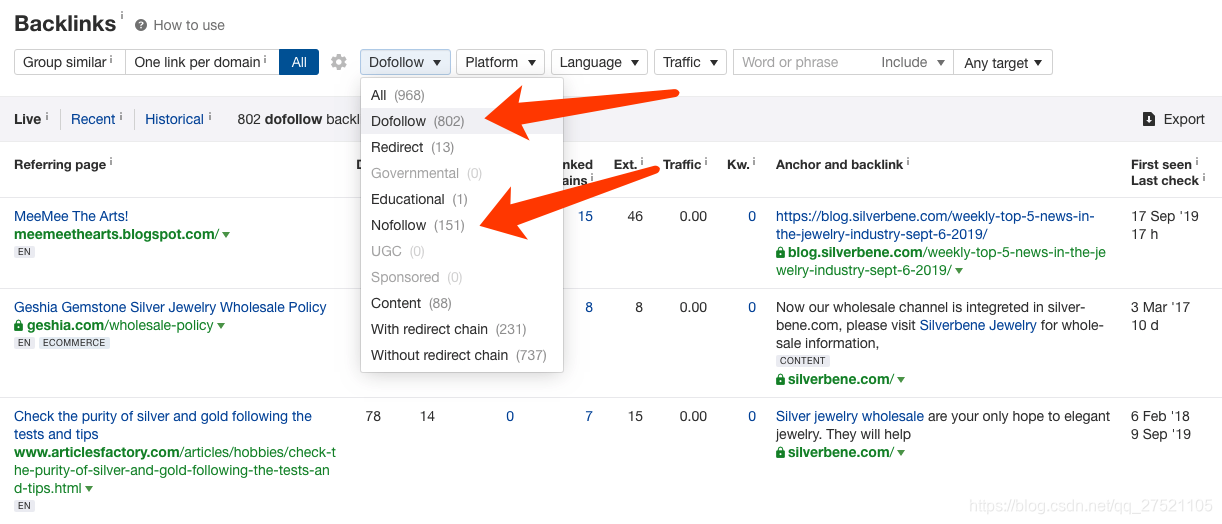Viewport: 1222px width, 524px height.
Task: Click info icon beside Anchor and backlink
Action: [908, 162]
